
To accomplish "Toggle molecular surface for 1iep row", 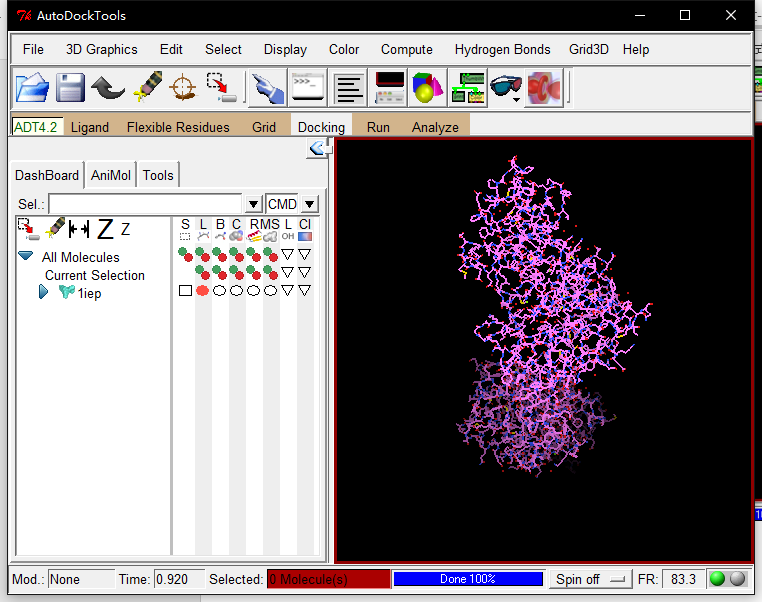I will [271, 291].
